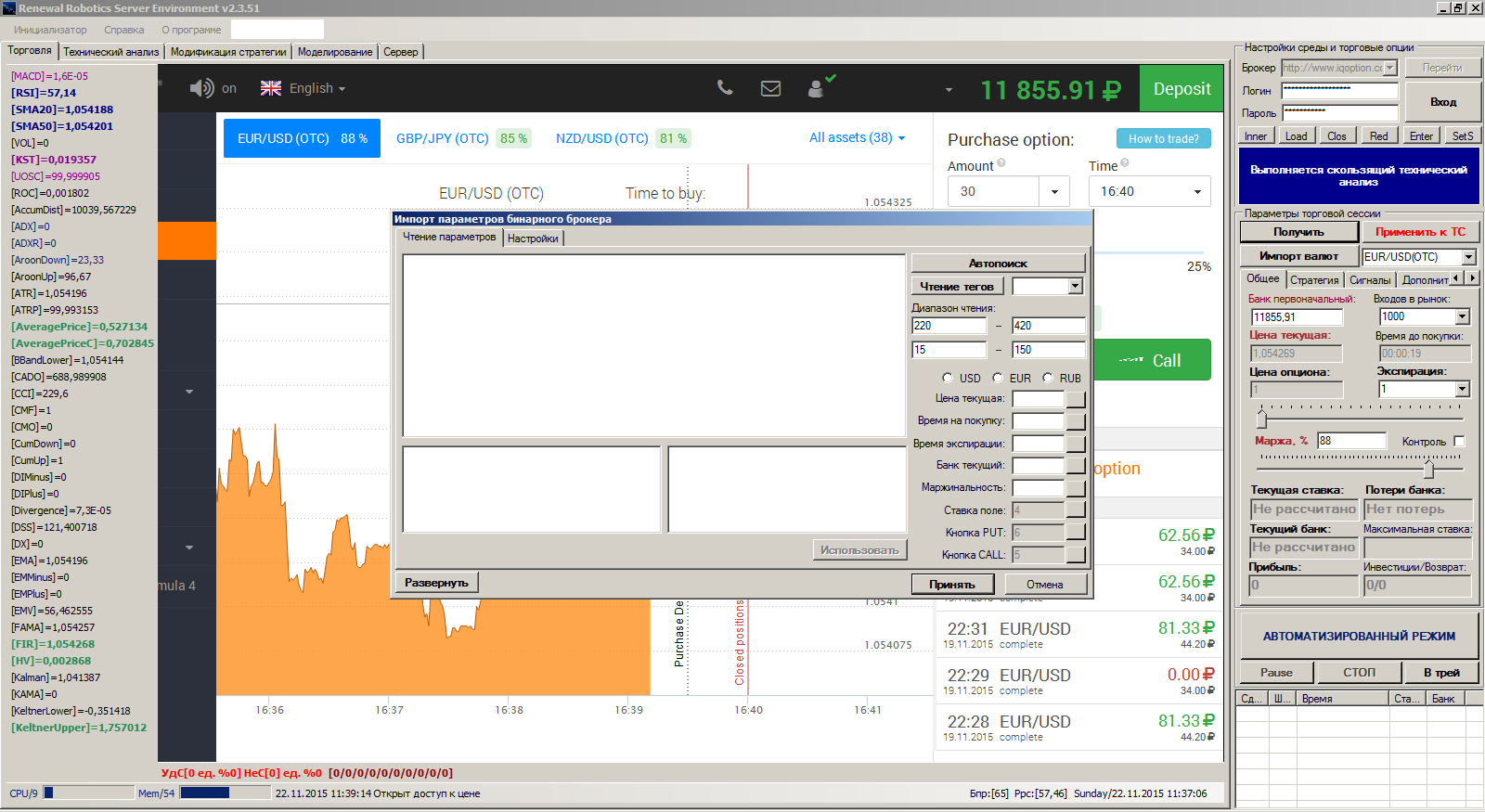Click the phone call icon
The width and height of the screenshot is (1485, 812).
click(x=725, y=88)
